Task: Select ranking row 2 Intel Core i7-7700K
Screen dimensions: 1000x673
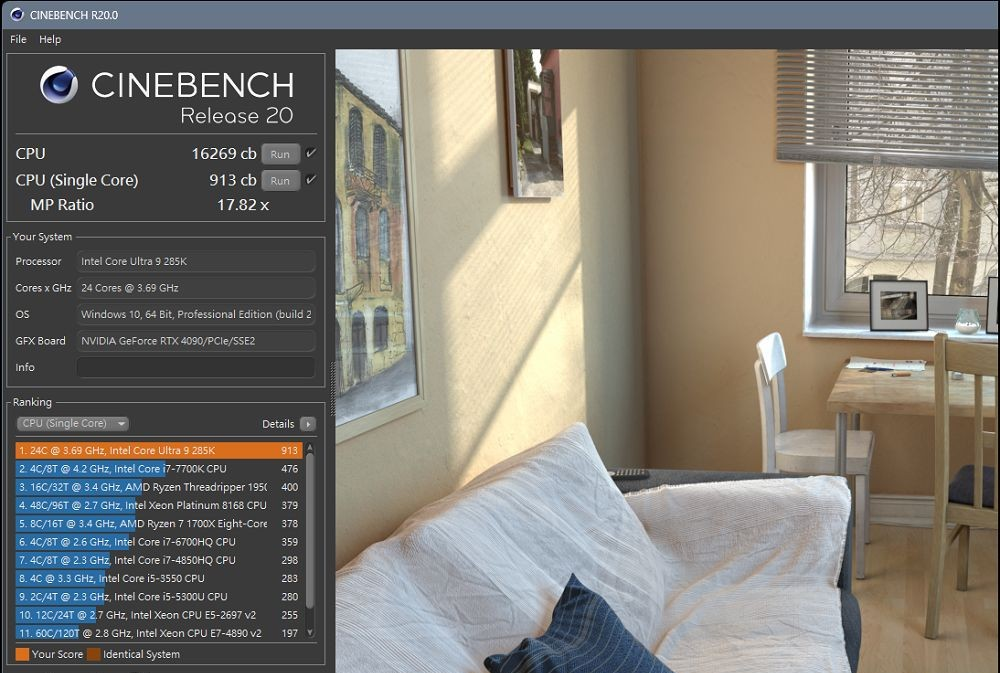Action: click(x=159, y=469)
